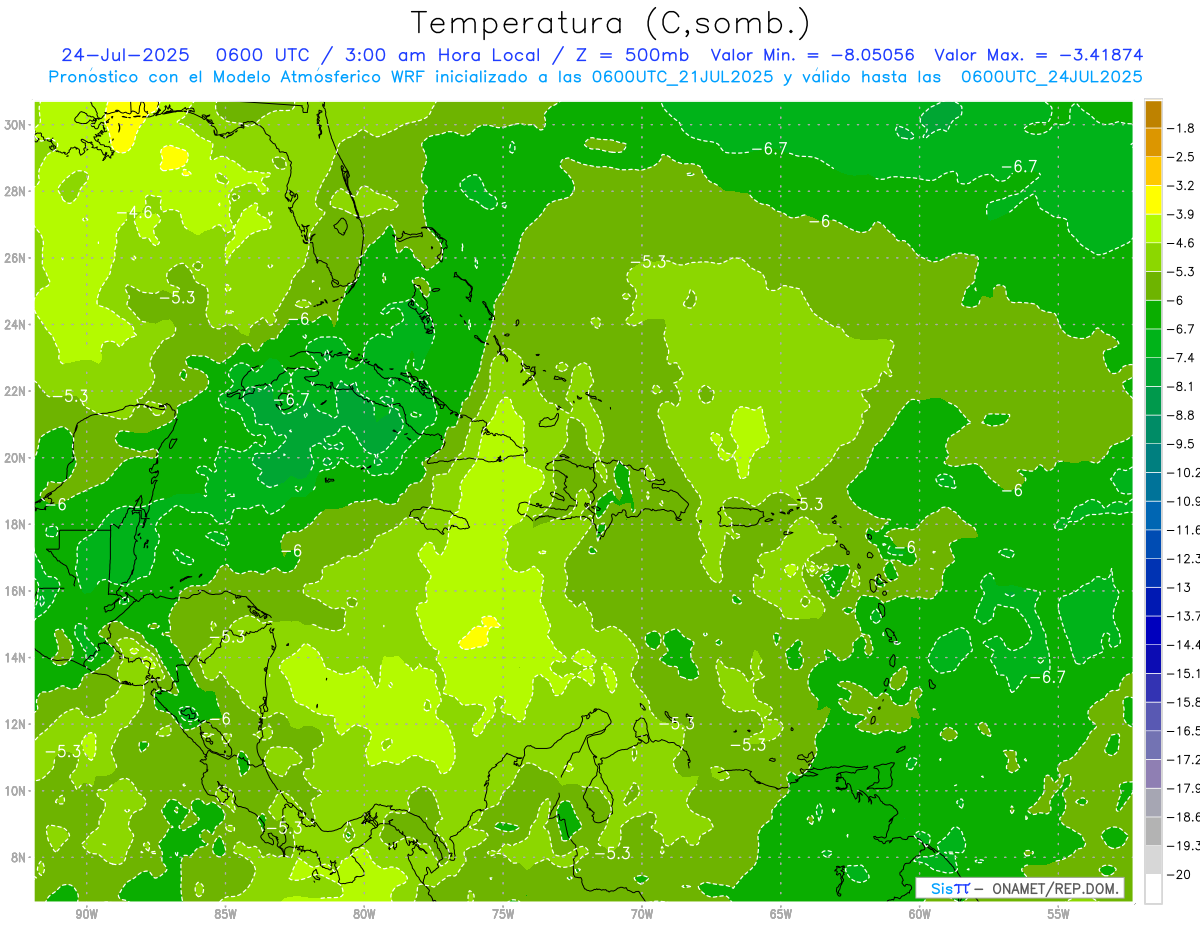Screen dimensions: 1200x927
Task: Click the '70W' longitude axis label
Action: 642,915
